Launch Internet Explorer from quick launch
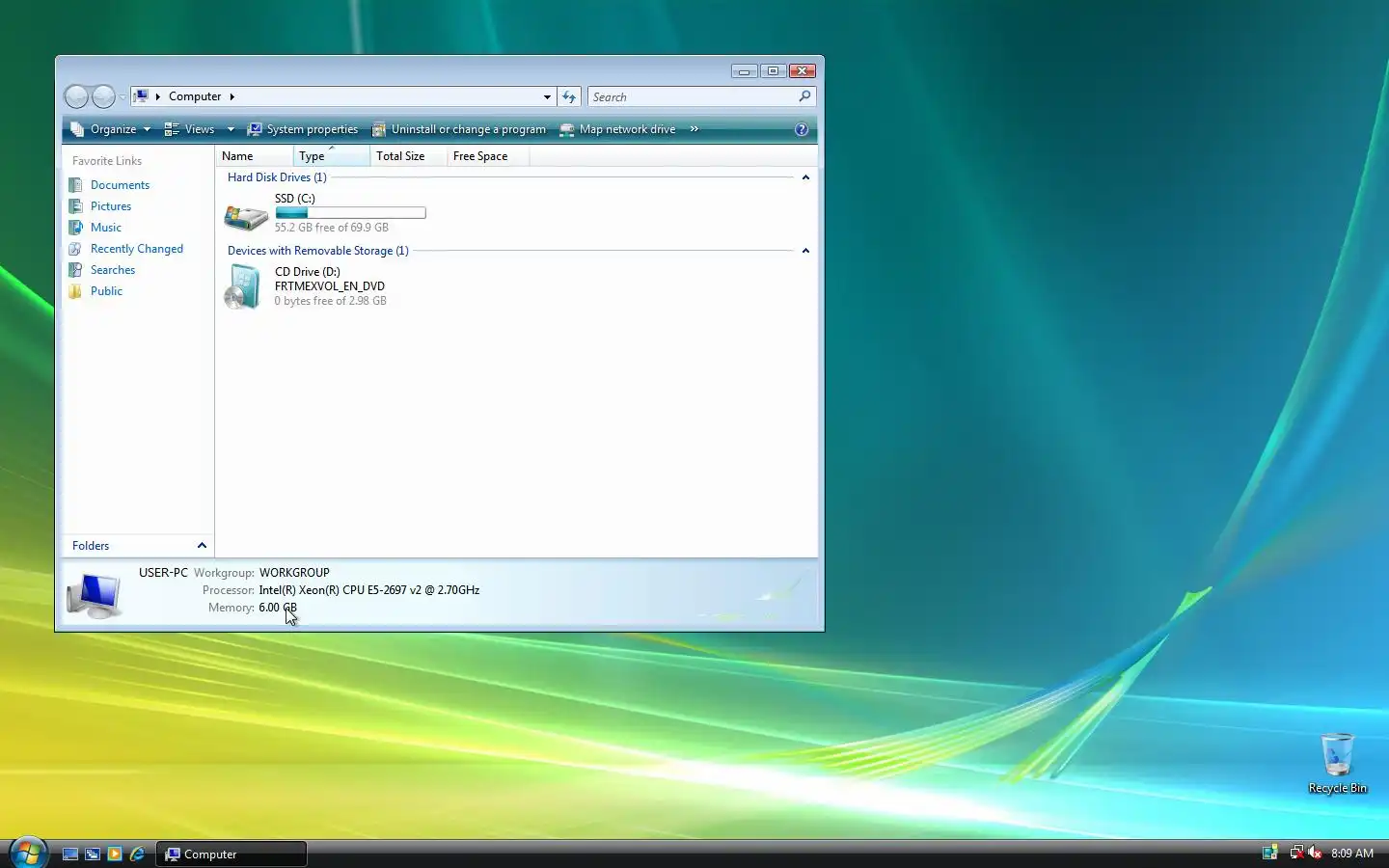The width and height of the screenshot is (1389, 868). 137,854
